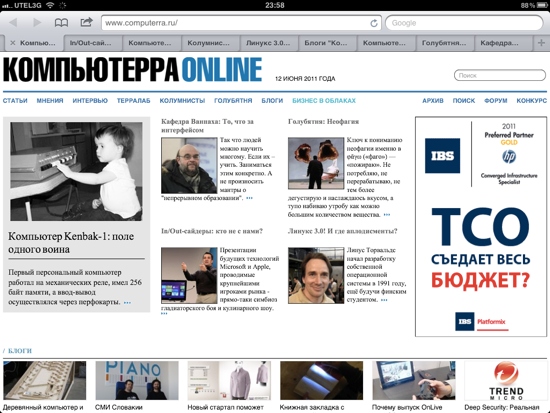The image size is (550, 413).
Task: Go to БИЗНЕС В ОБЛАКАХ section
Action: coord(324,101)
